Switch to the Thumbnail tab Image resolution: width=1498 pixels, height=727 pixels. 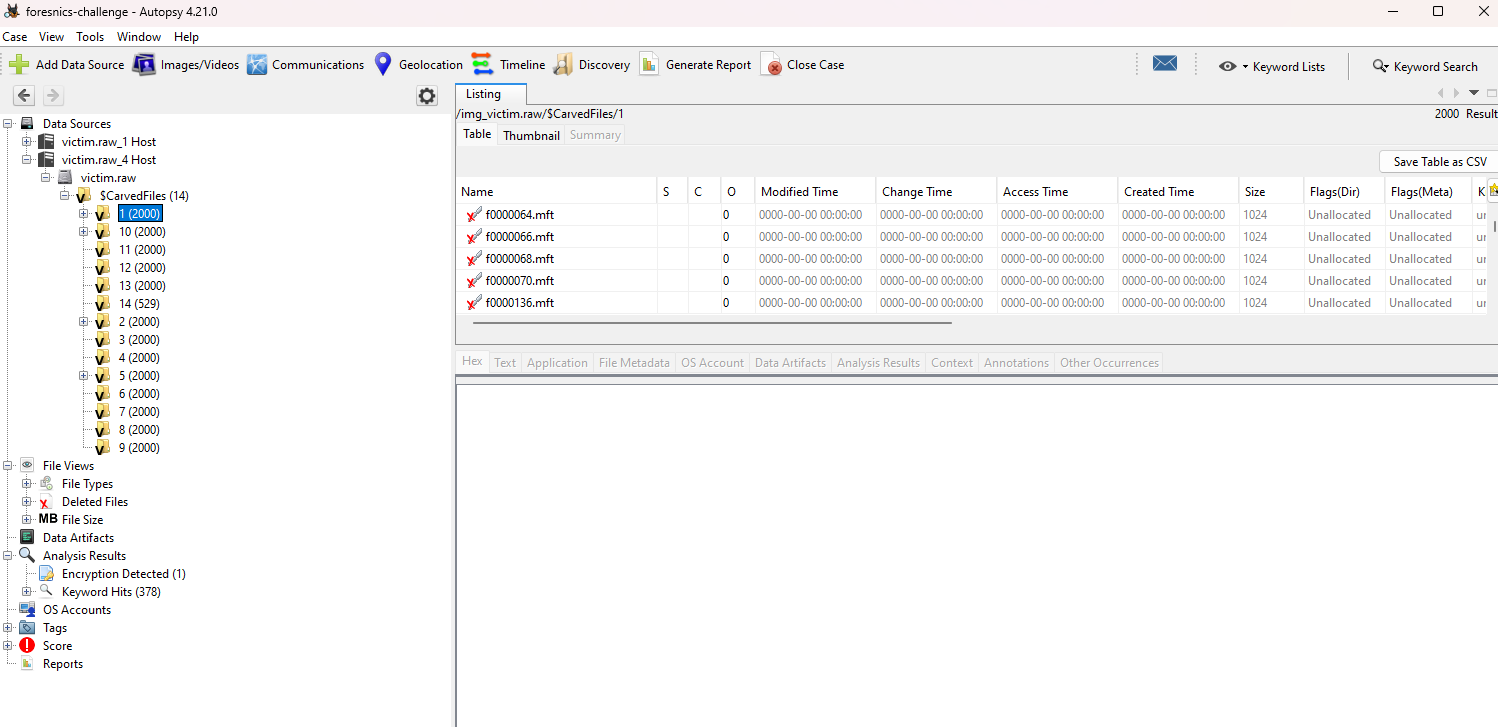pos(531,135)
